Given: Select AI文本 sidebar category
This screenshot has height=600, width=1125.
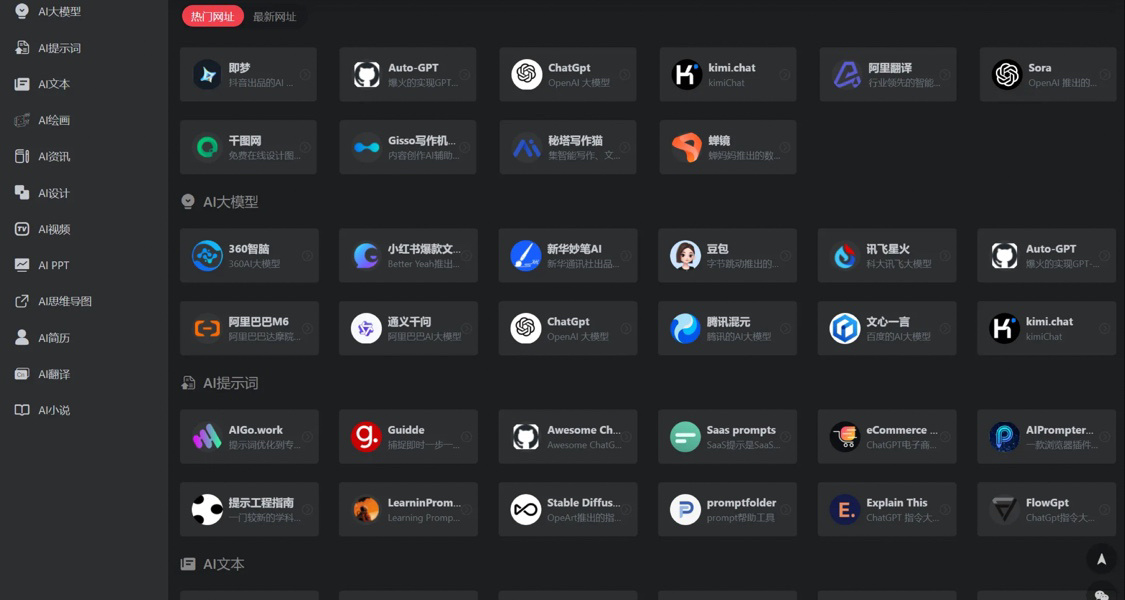Looking at the screenshot, I should (x=54, y=84).
